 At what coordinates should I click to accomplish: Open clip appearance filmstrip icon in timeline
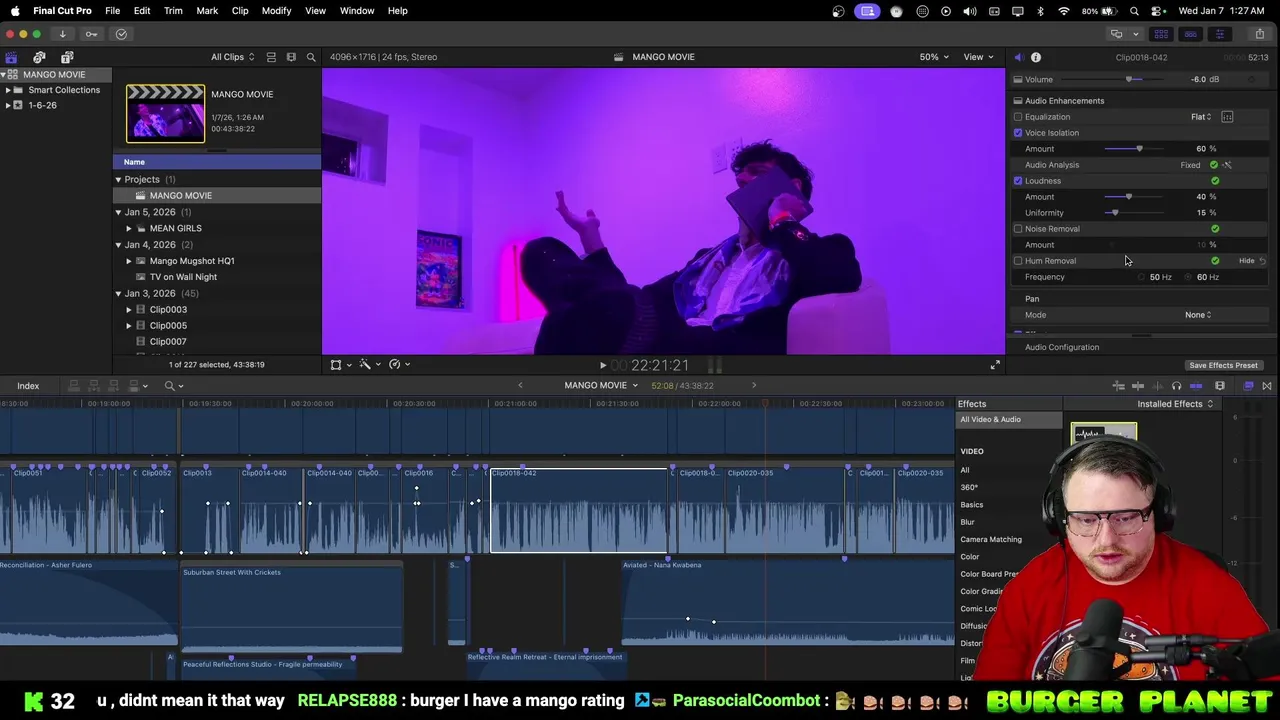coord(1220,386)
